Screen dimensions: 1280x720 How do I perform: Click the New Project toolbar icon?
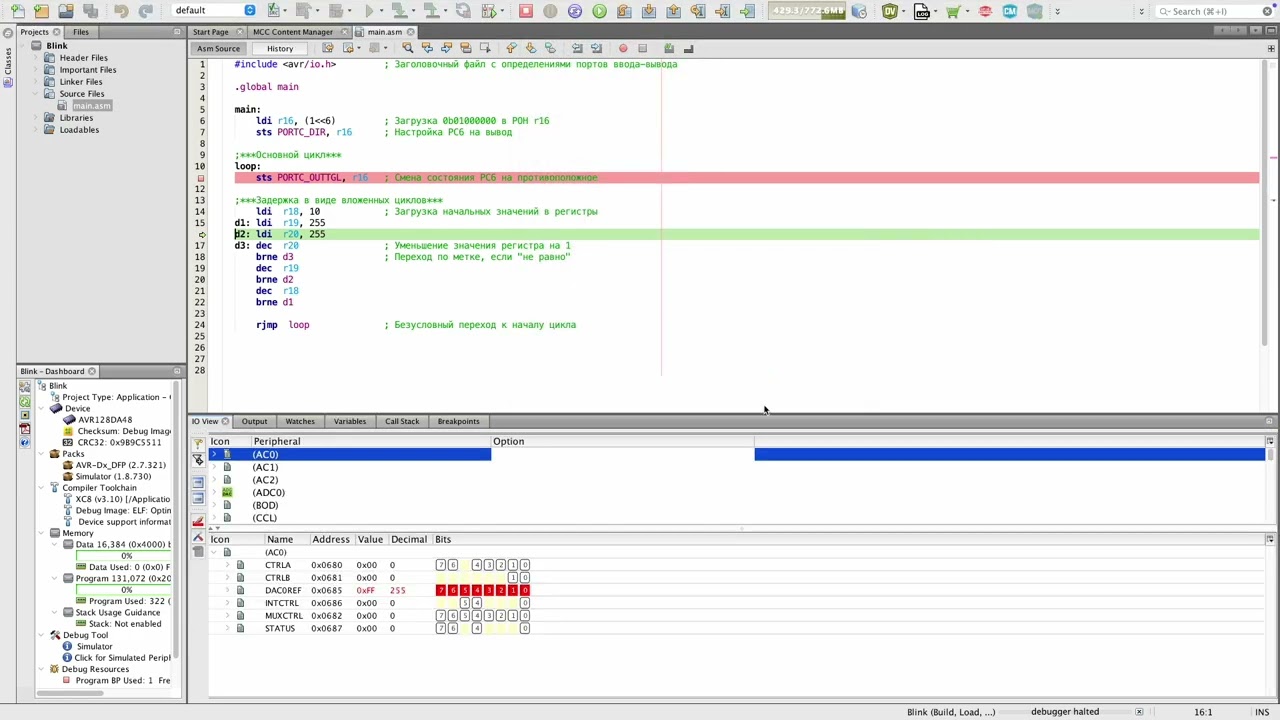(x=41, y=11)
